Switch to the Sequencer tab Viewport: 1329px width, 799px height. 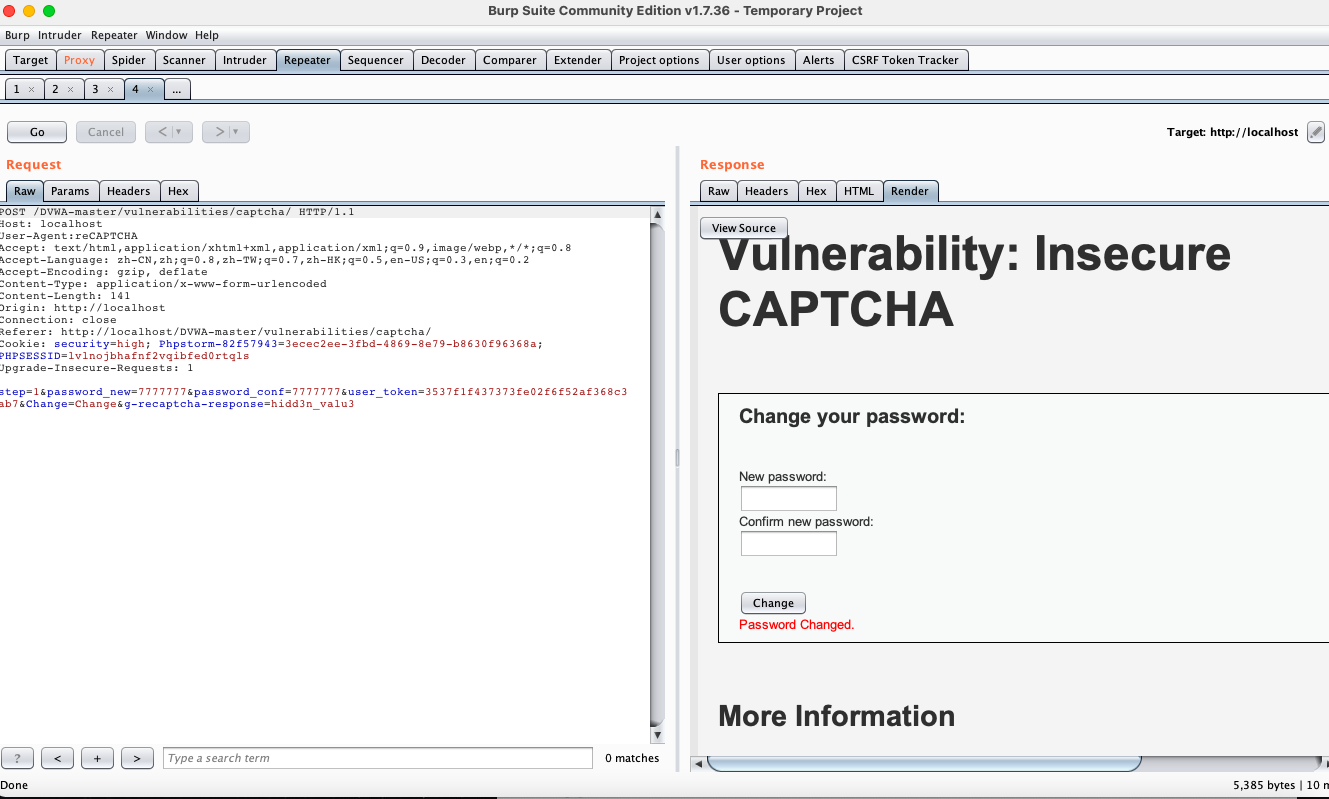[376, 60]
